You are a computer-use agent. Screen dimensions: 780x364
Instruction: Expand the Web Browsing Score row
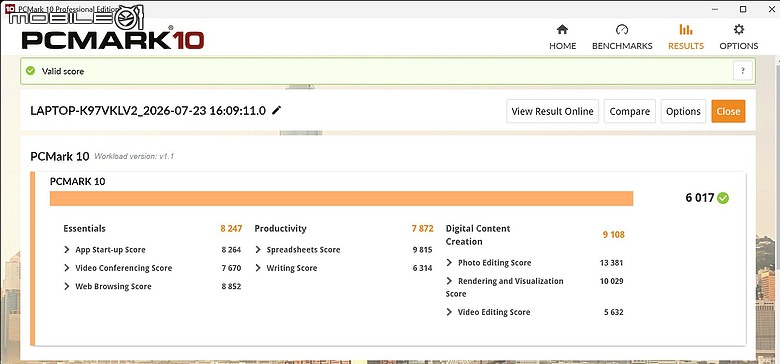click(67, 286)
